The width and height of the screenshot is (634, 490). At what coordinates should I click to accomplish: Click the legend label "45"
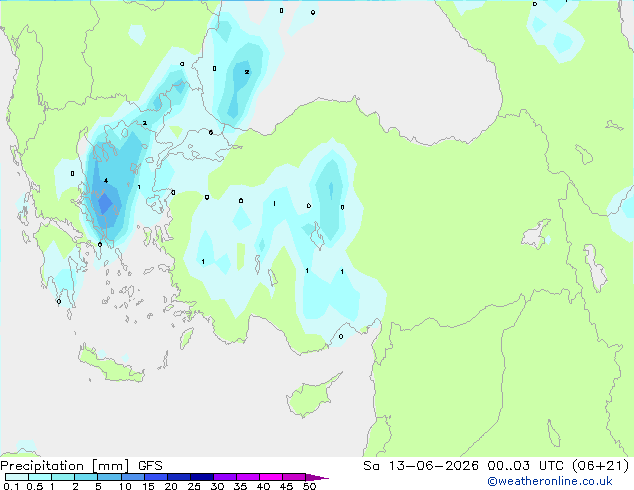pyautogui.click(x=286, y=486)
